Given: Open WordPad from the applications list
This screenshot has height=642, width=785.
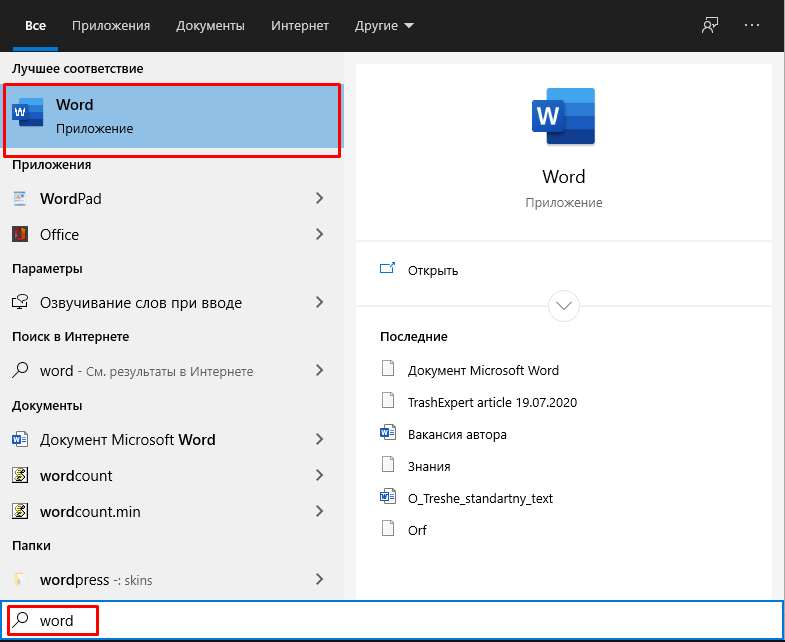Looking at the screenshot, I should point(70,198).
